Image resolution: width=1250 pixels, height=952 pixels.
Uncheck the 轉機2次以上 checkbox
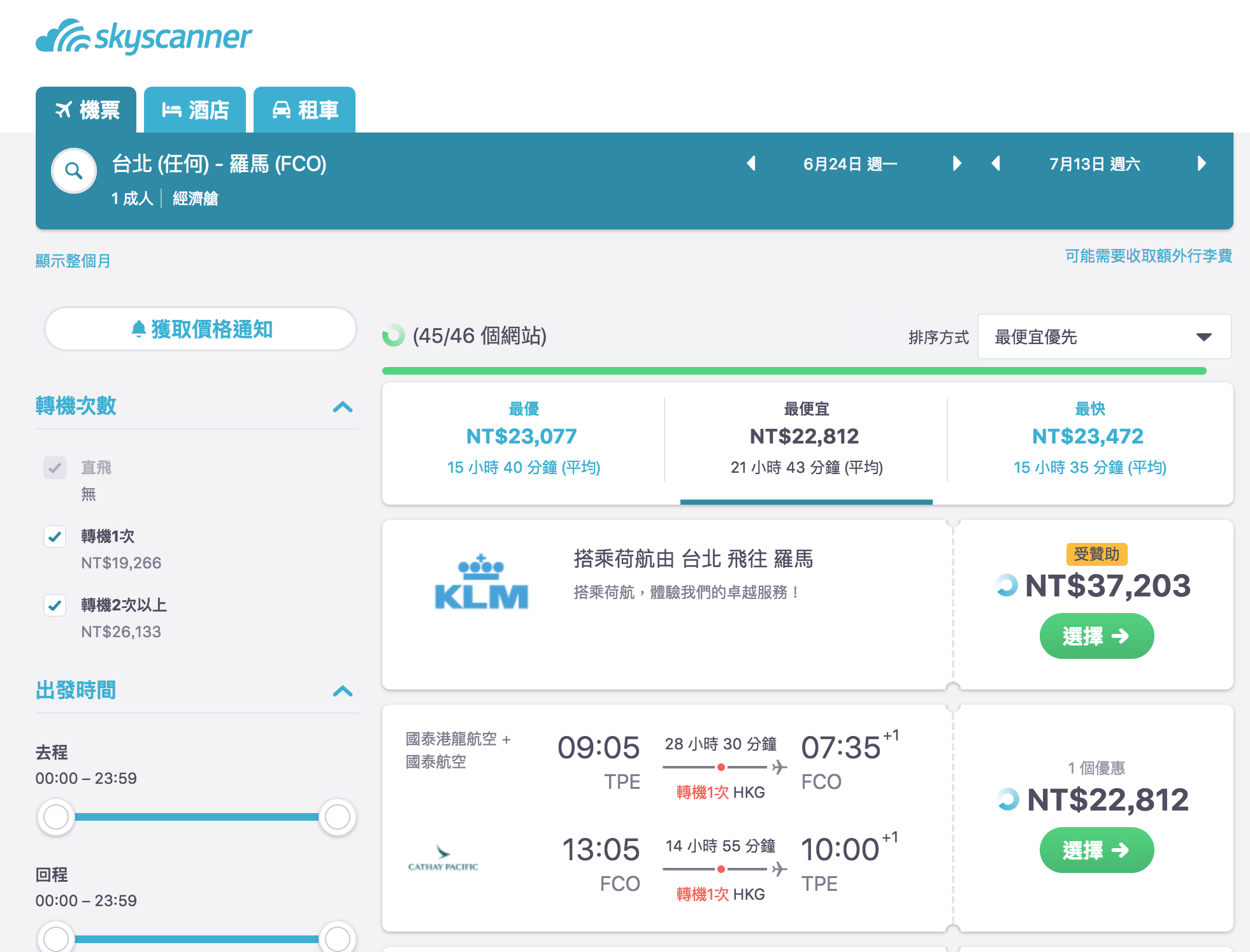point(55,605)
